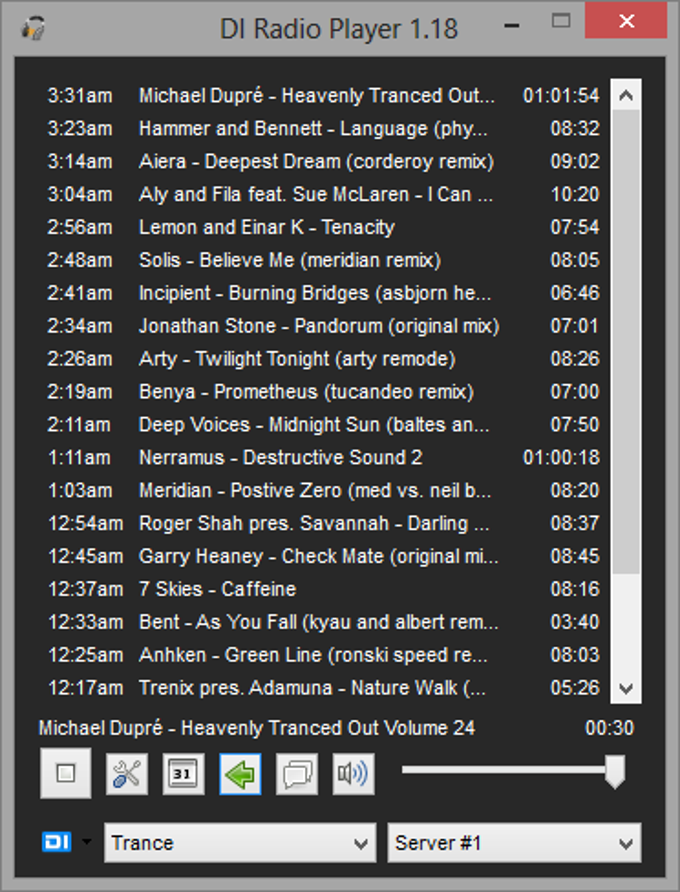
Task: Select the 3:31am Michael Dupré track row
Action: pyautogui.click(x=323, y=96)
